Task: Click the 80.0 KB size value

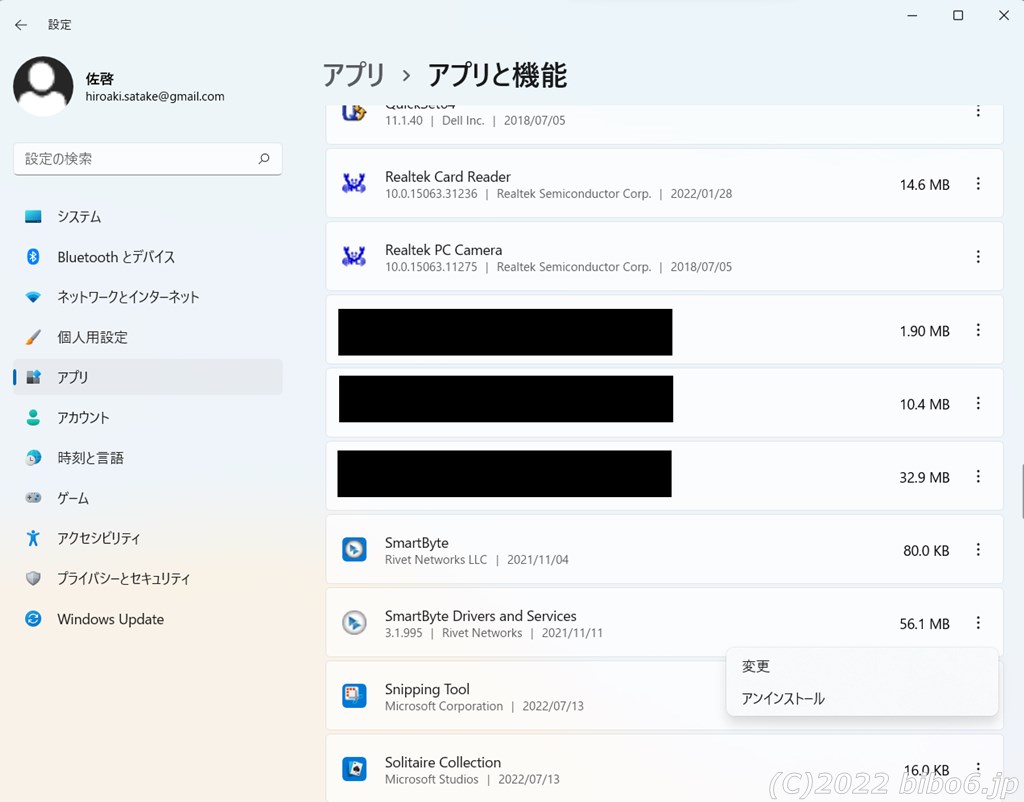Action: click(x=926, y=551)
